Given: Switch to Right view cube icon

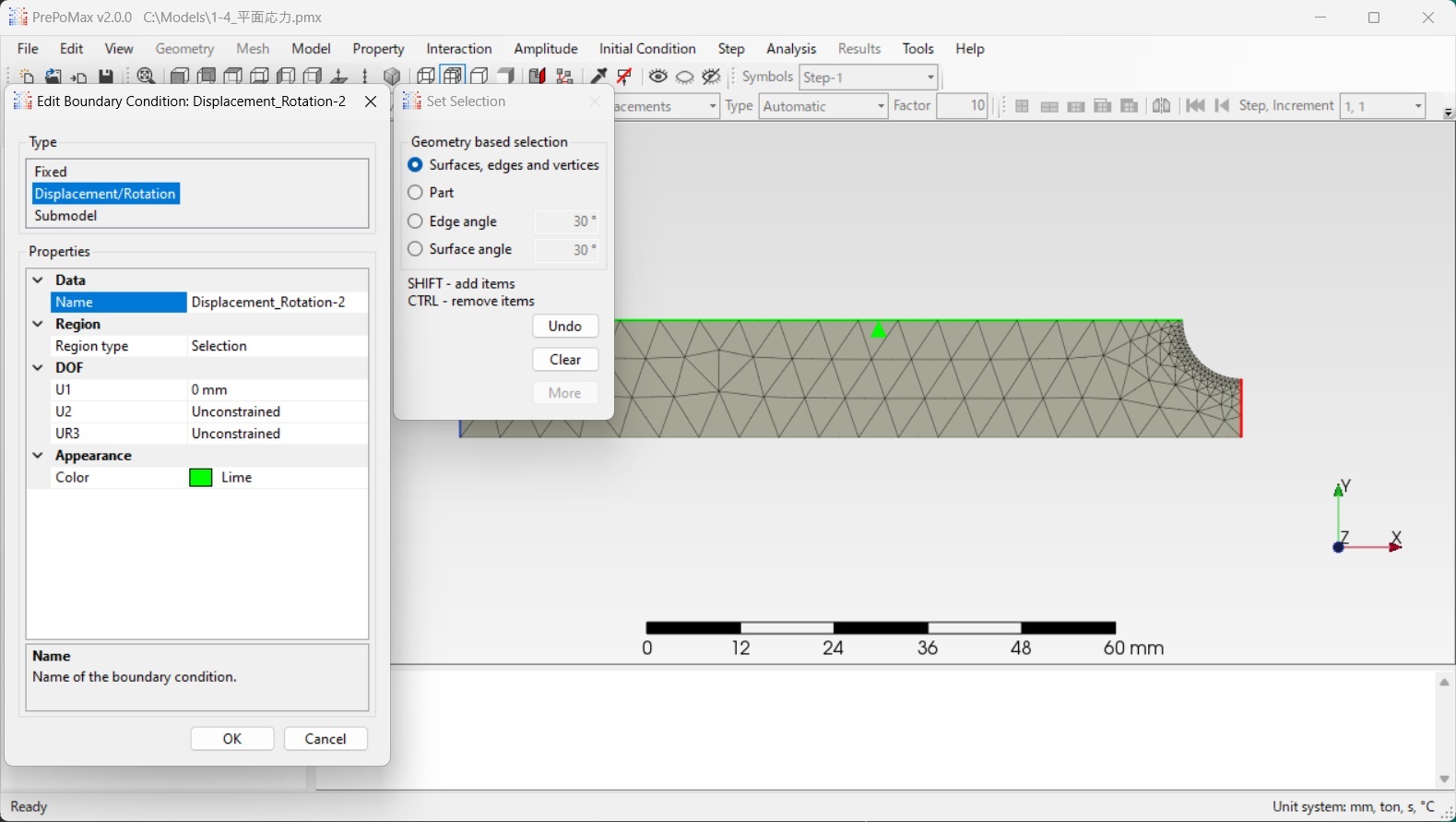Looking at the screenshot, I should click(x=314, y=77).
